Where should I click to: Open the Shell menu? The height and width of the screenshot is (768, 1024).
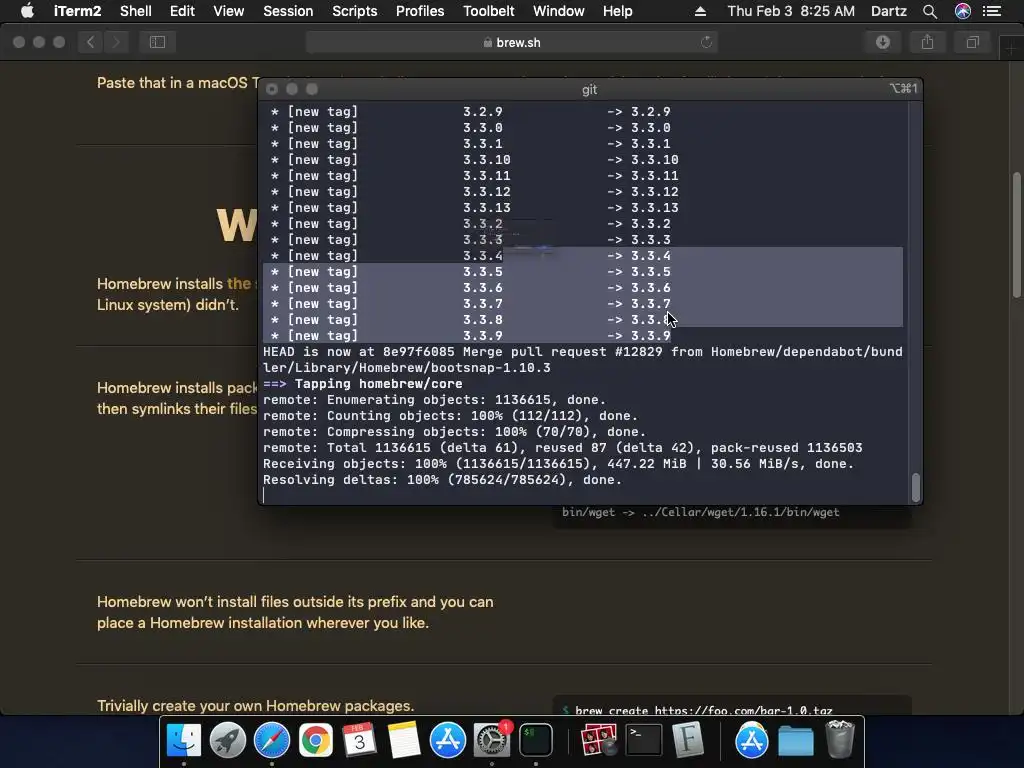(x=136, y=11)
